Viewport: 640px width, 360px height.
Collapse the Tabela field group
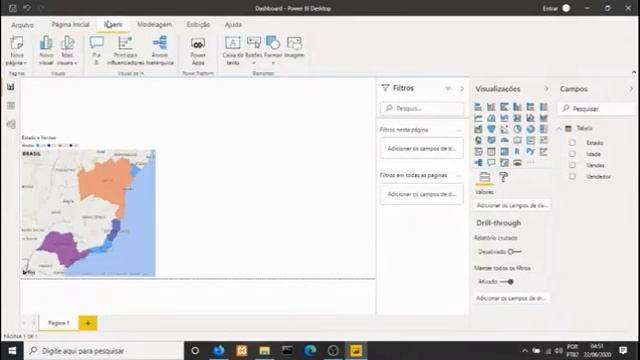[559, 129]
